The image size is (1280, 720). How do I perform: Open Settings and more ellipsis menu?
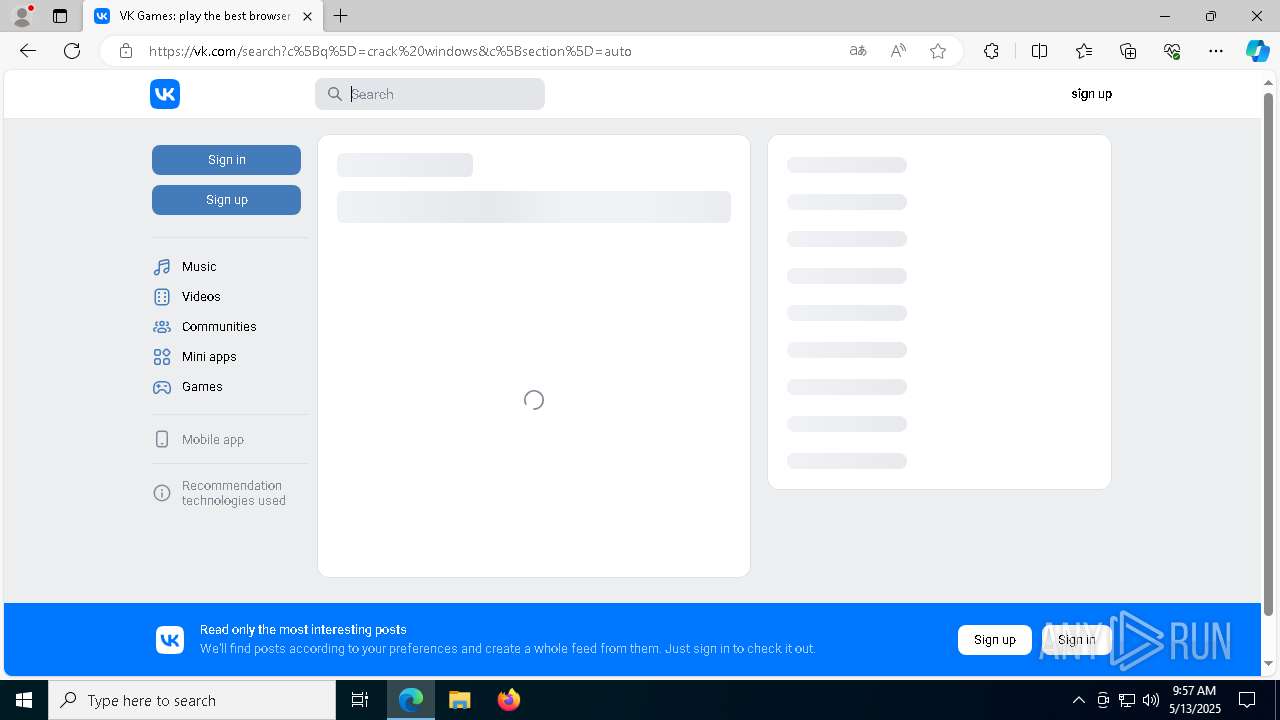coord(1216,51)
